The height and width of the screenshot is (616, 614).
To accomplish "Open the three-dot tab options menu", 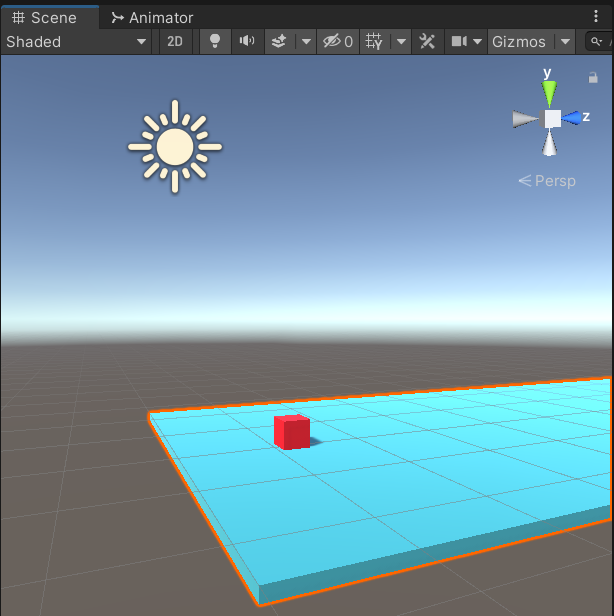I will (596, 16).
